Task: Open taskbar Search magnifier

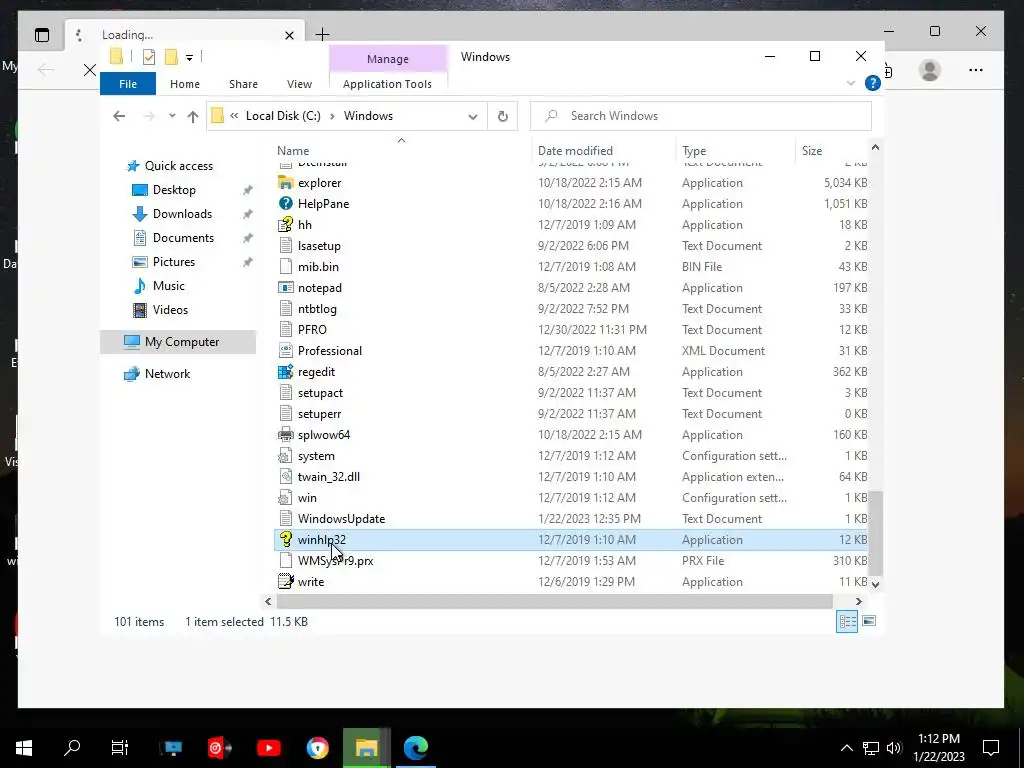Action: (72, 748)
